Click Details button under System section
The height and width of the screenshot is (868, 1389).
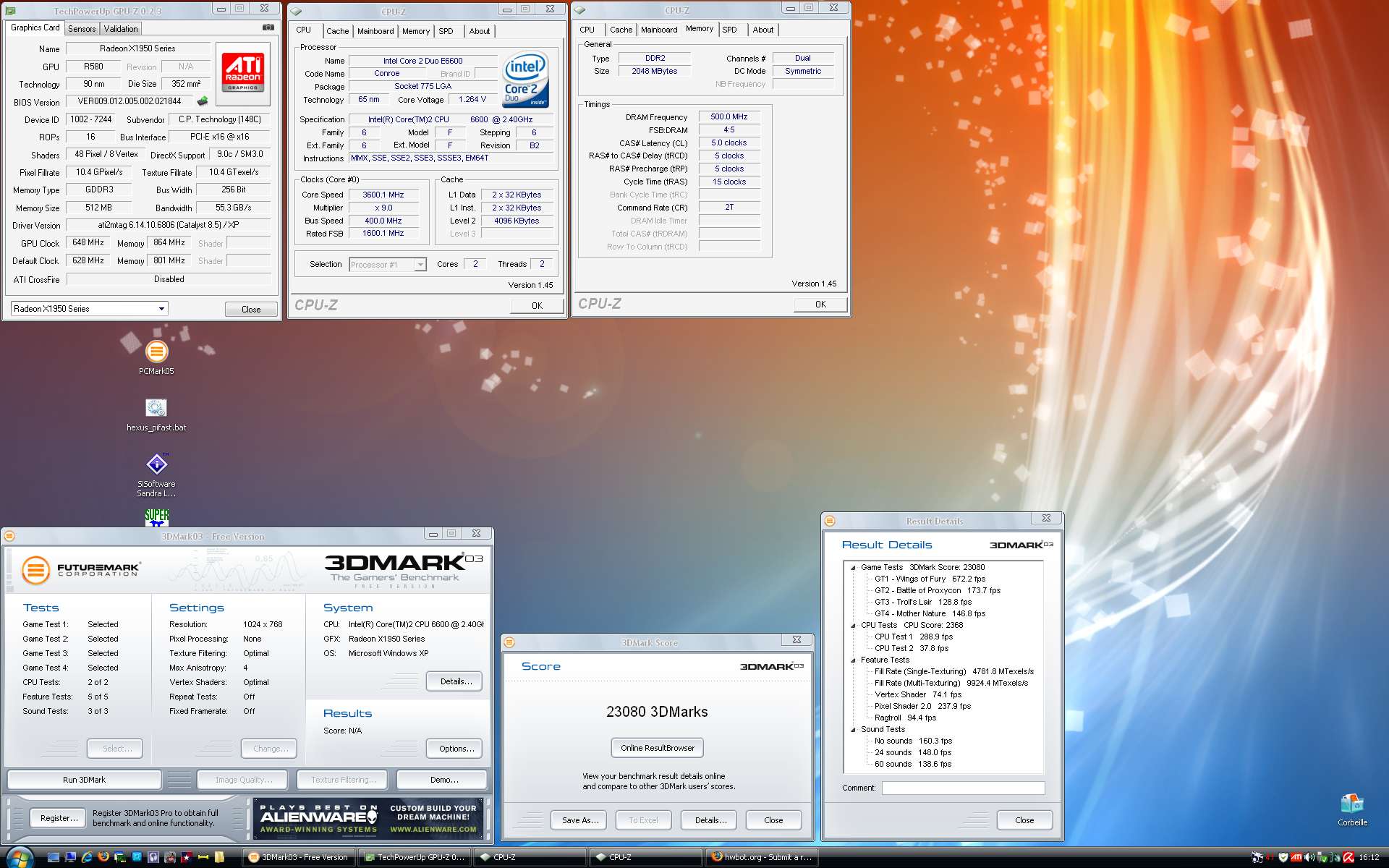pyautogui.click(x=455, y=681)
